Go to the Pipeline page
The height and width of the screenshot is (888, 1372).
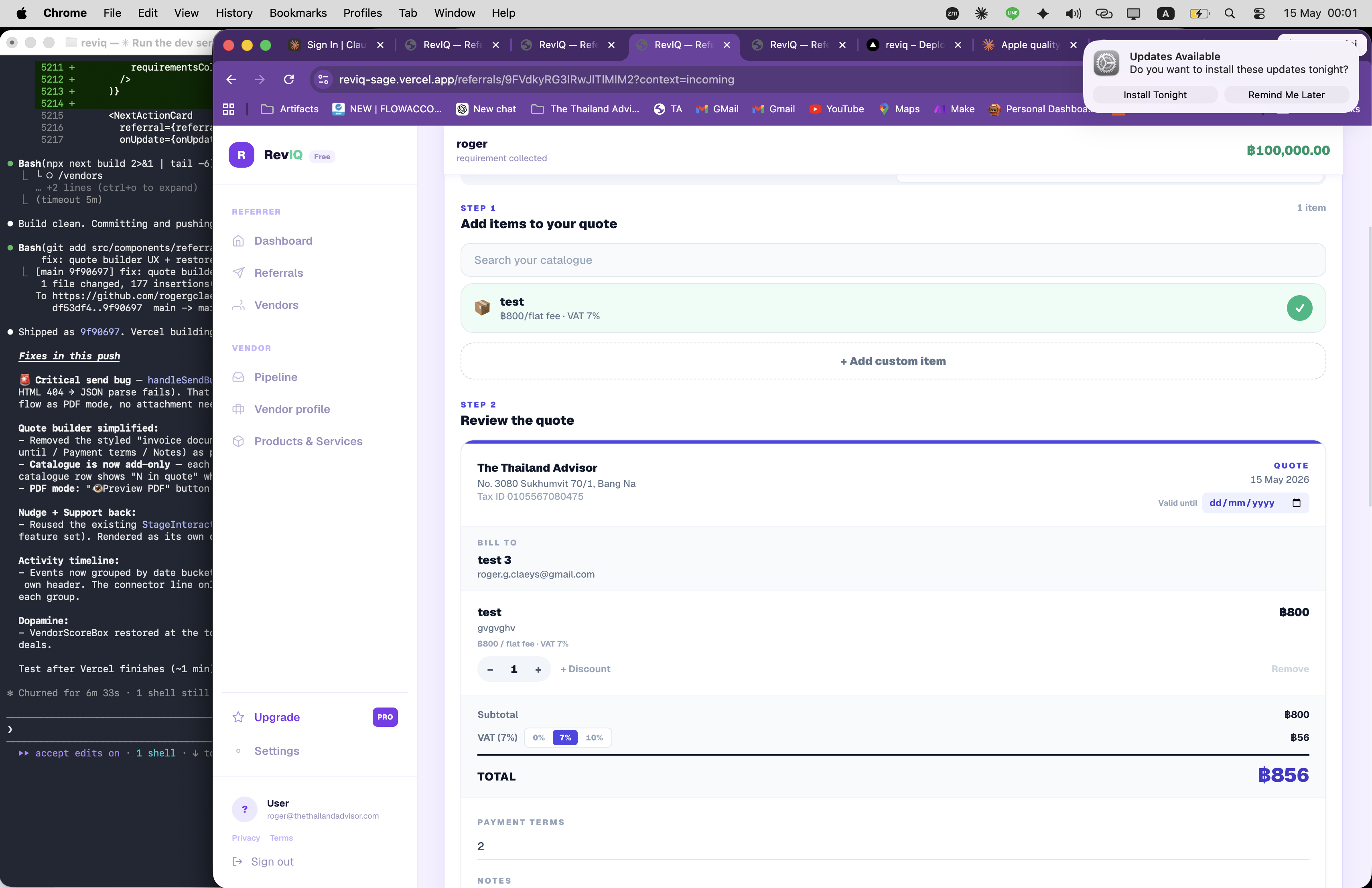[276, 377]
